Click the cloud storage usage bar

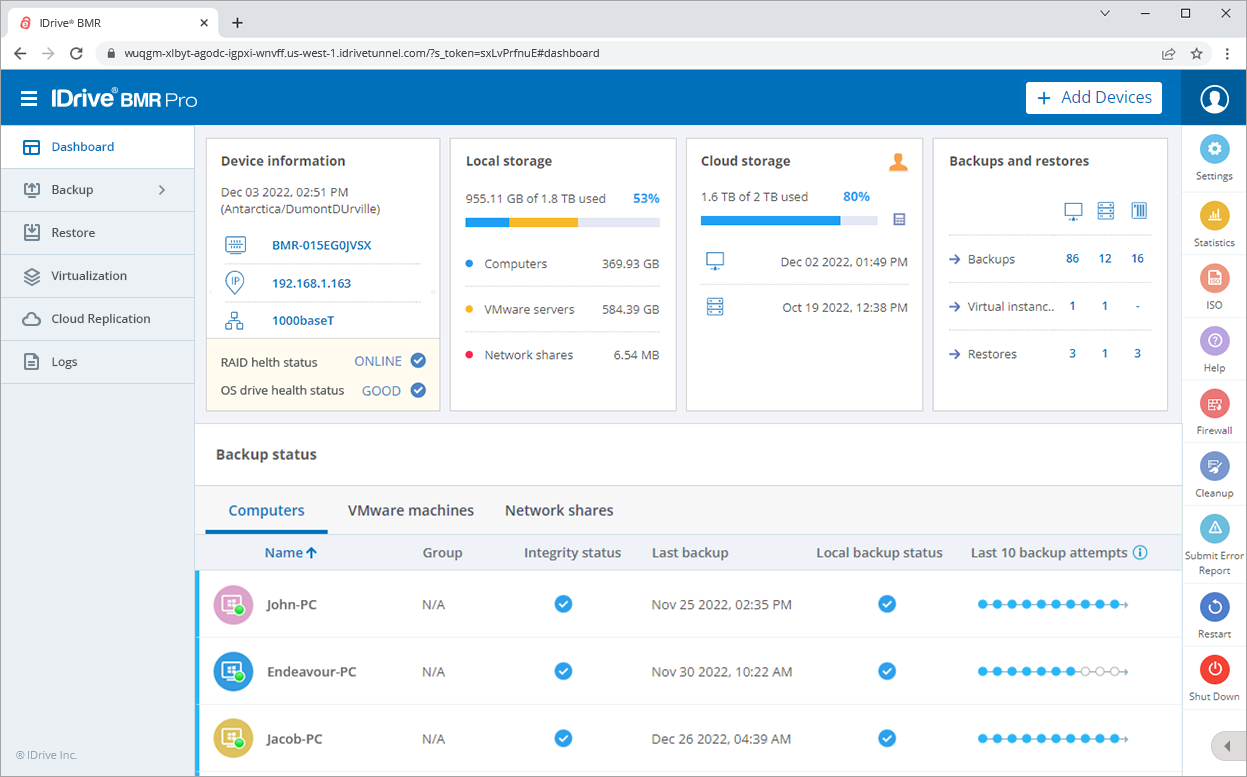click(x=789, y=220)
